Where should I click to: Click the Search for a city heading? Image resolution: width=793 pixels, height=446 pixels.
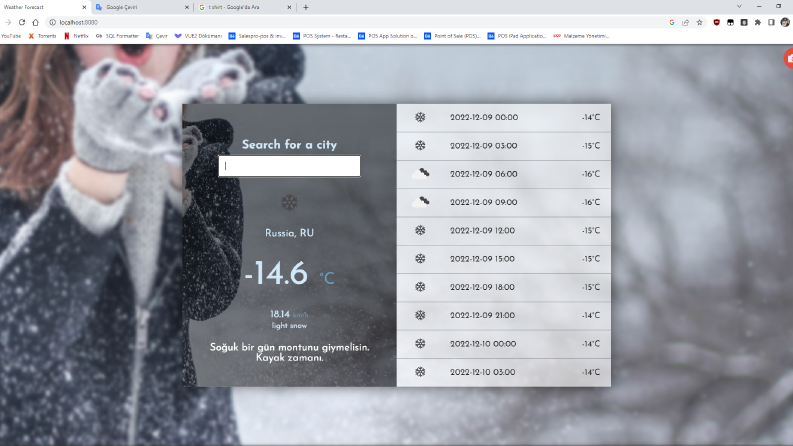[x=289, y=145]
